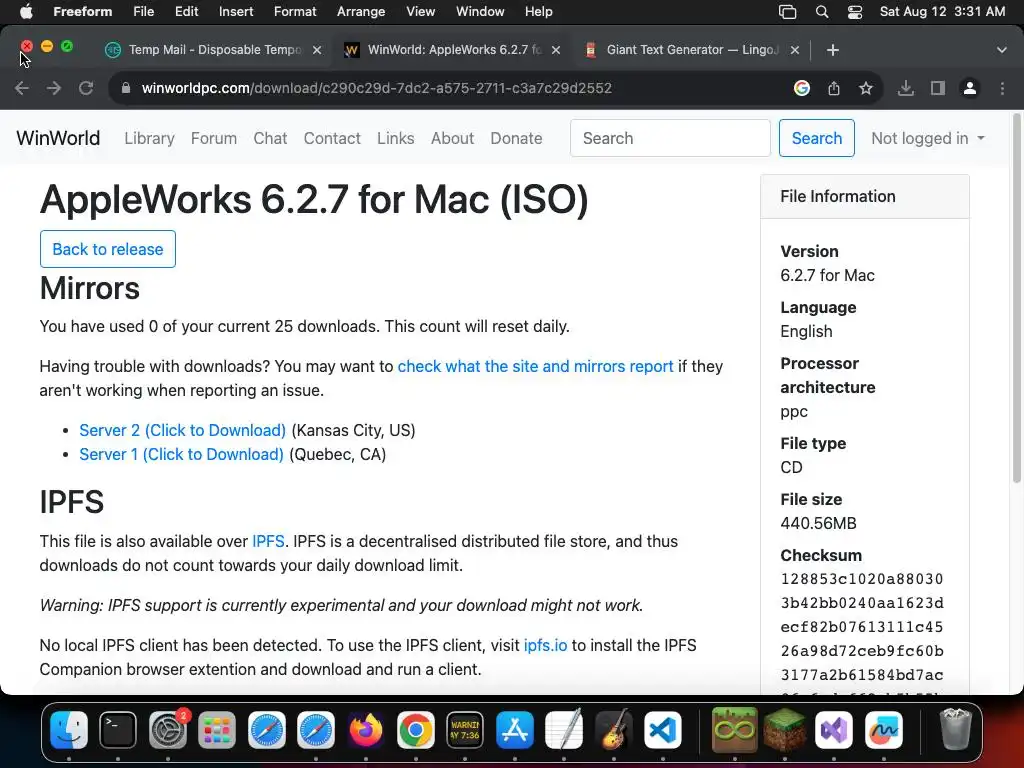Screen dimensions: 1024x768
Task: Open the Console warning app in dock
Action: (x=465, y=729)
